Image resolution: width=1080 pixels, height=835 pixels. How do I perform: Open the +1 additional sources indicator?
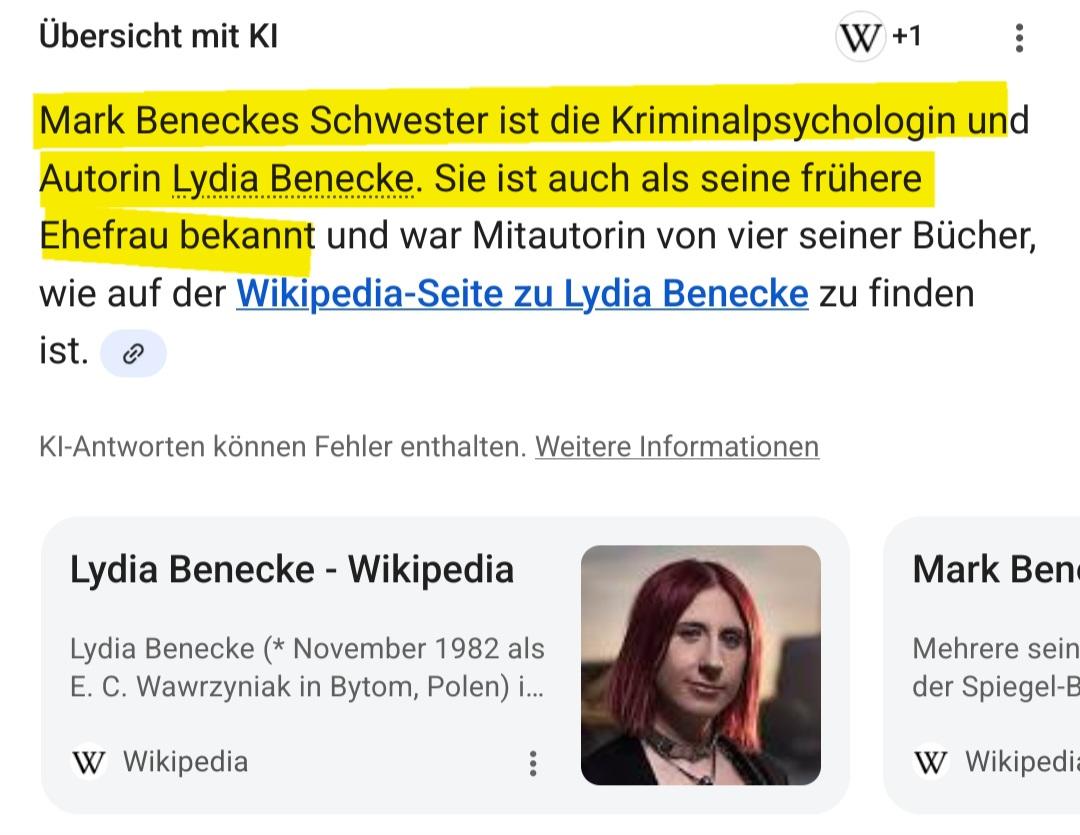906,36
